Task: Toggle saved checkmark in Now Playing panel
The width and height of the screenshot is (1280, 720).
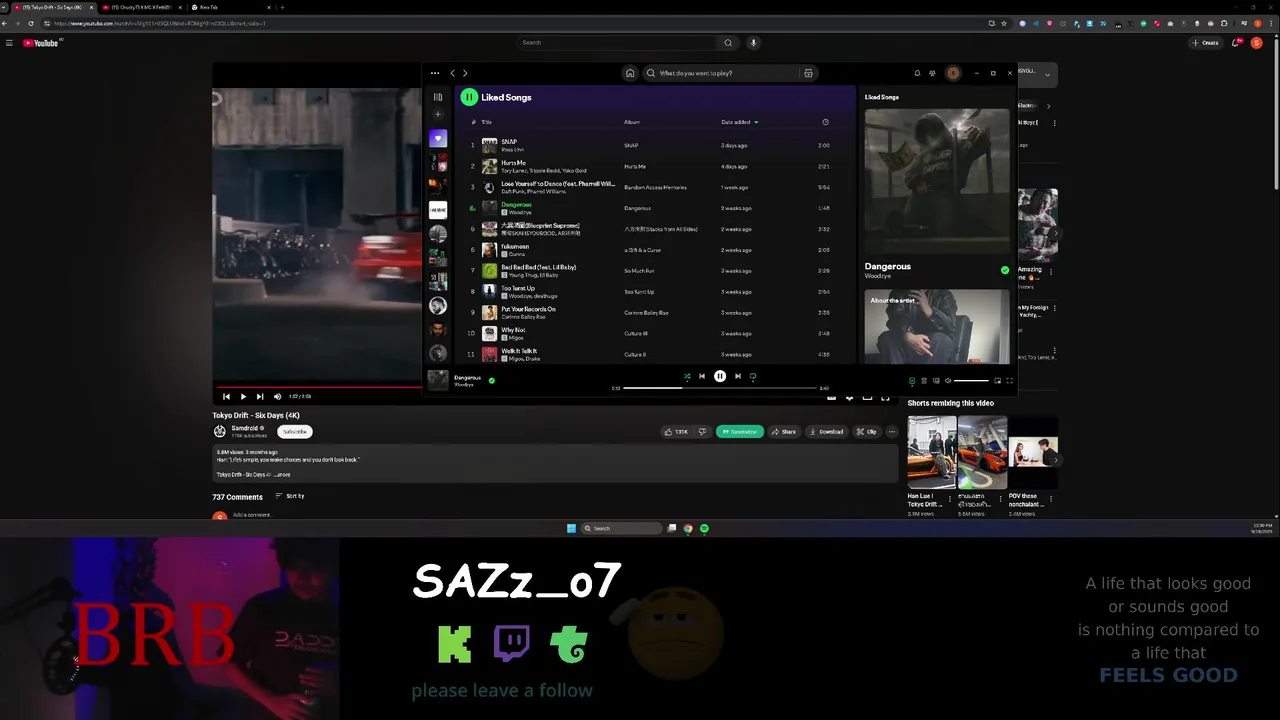Action: 1005,270
